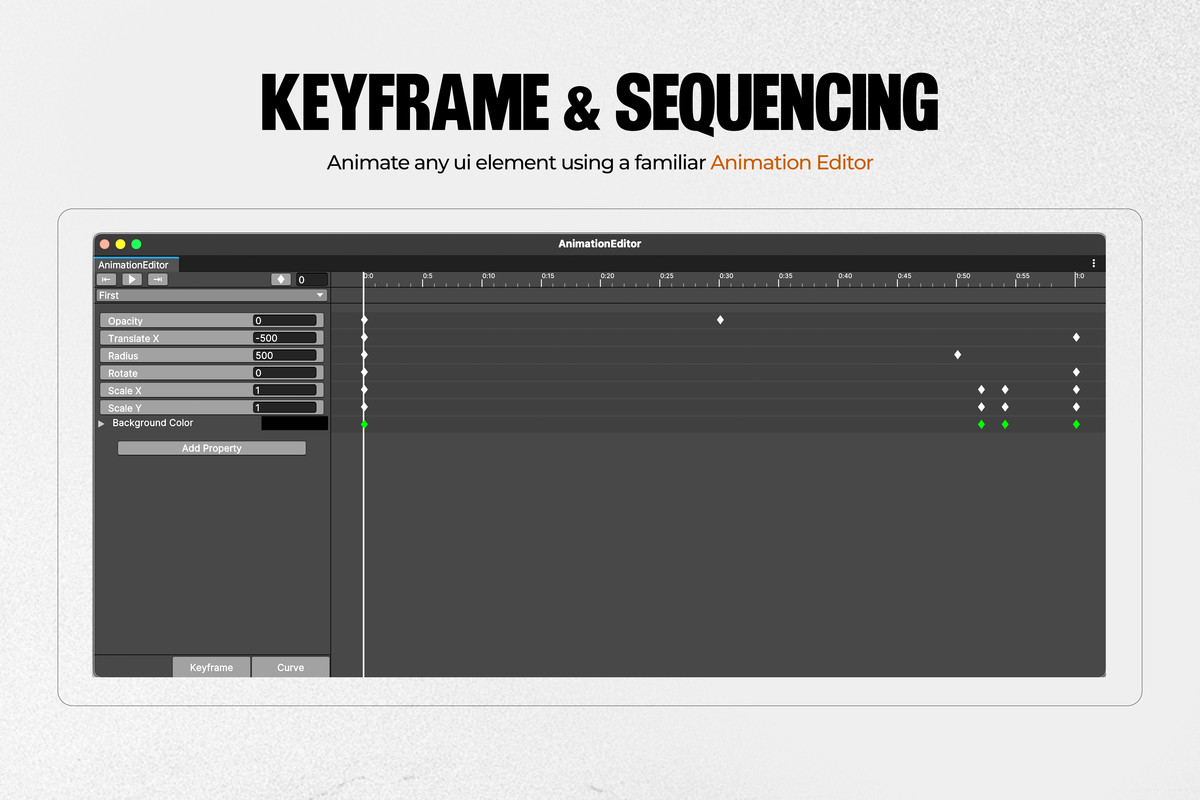Select Opacity keyframe at 0:0
Image resolution: width=1200 pixels, height=800 pixels.
coord(364,320)
